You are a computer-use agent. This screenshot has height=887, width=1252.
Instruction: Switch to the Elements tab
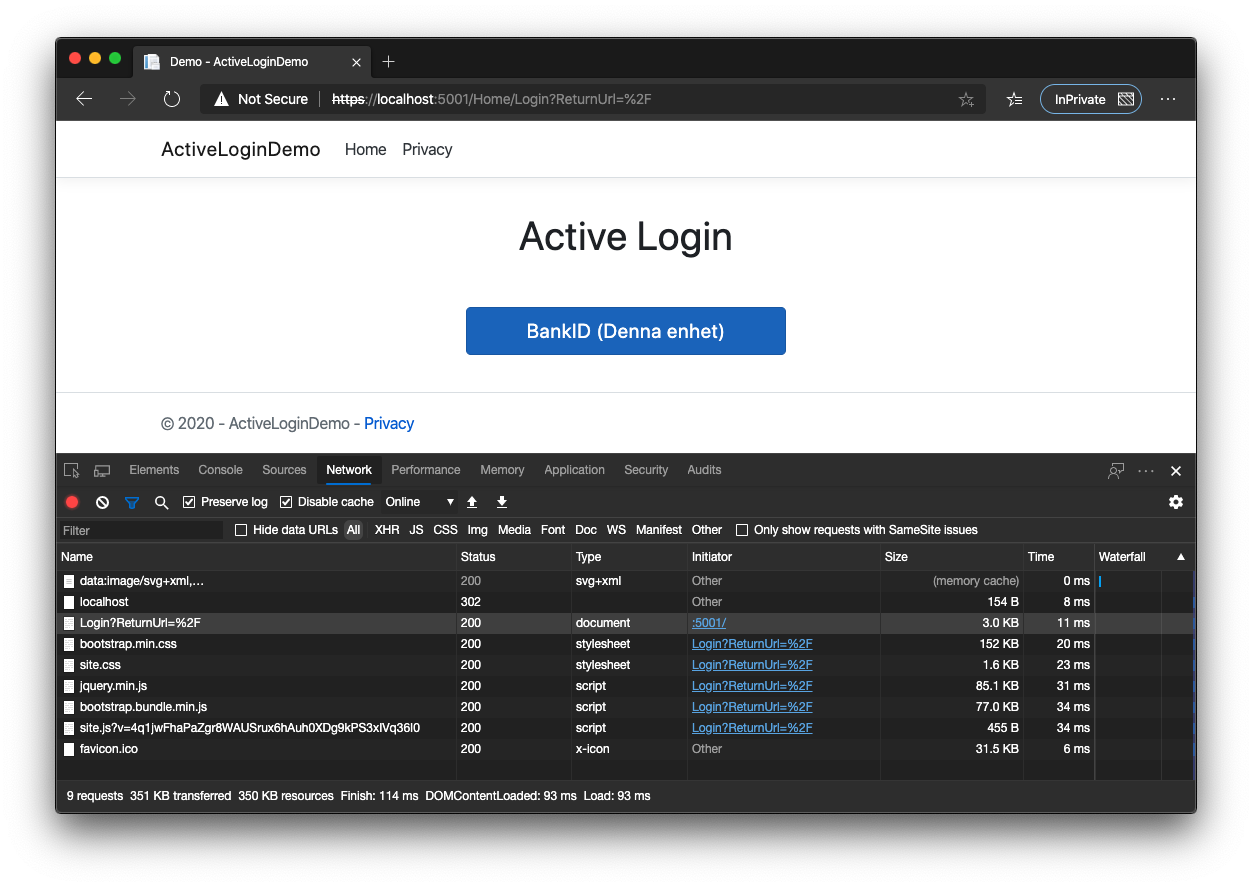click(x=154, y=470)
